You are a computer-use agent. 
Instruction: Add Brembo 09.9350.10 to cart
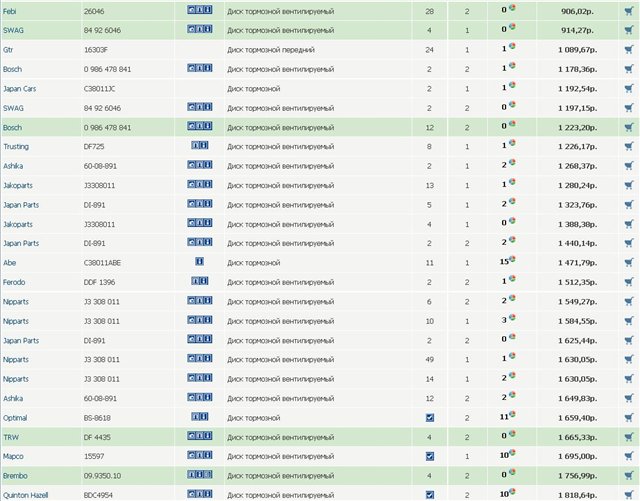click(x=629, y=476)
